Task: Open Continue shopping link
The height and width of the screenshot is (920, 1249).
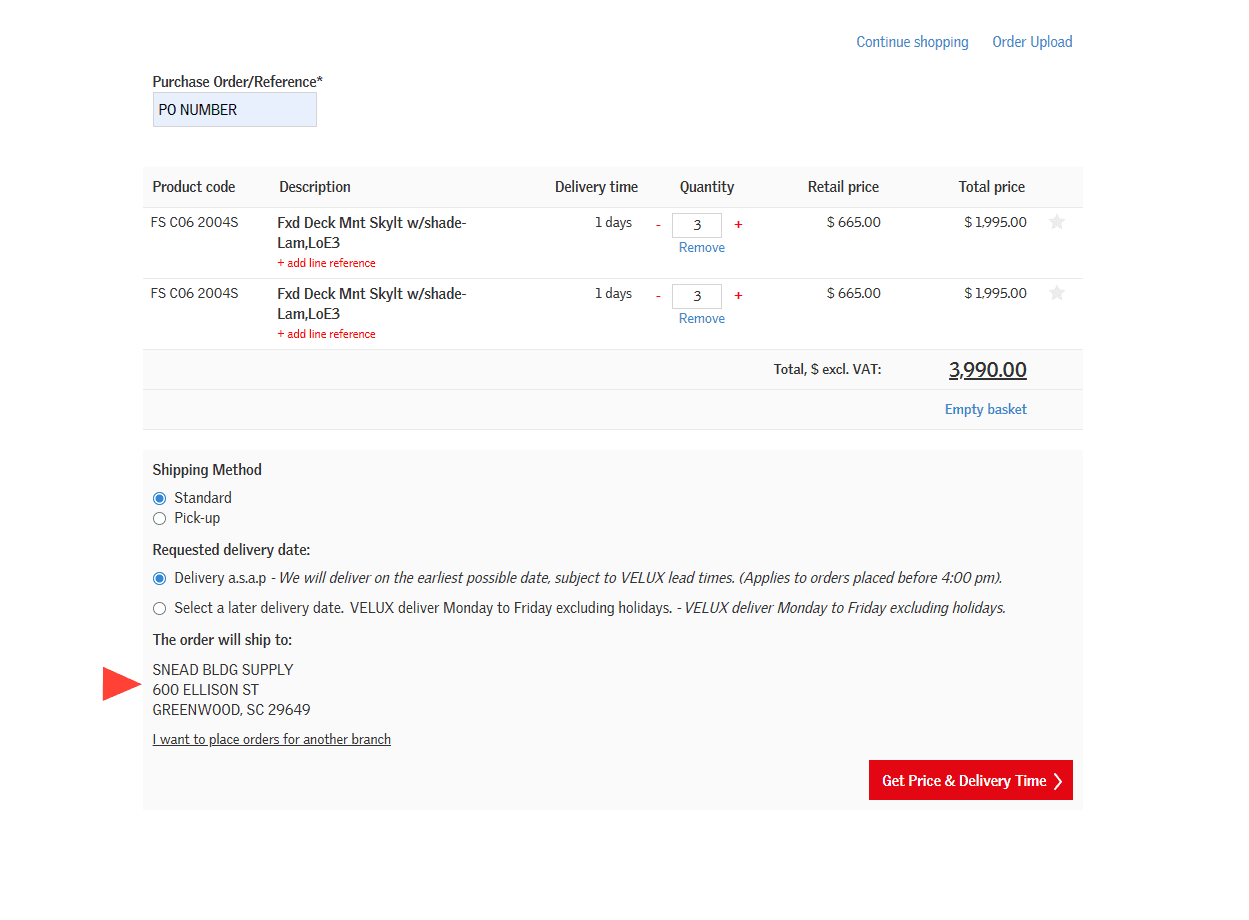Action: coord(912,42)
